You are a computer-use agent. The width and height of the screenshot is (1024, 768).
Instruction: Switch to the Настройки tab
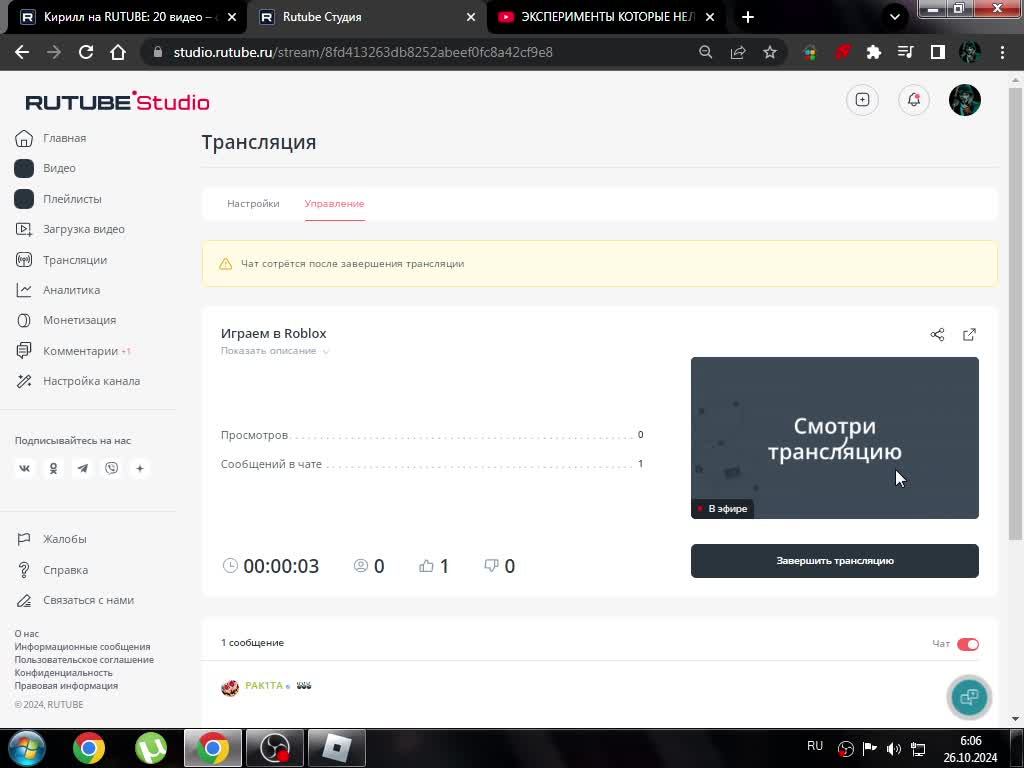tap(253, 204)
